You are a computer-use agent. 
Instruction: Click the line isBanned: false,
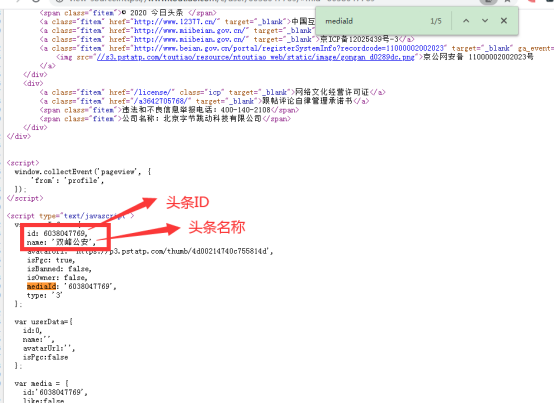coord(59,269)
